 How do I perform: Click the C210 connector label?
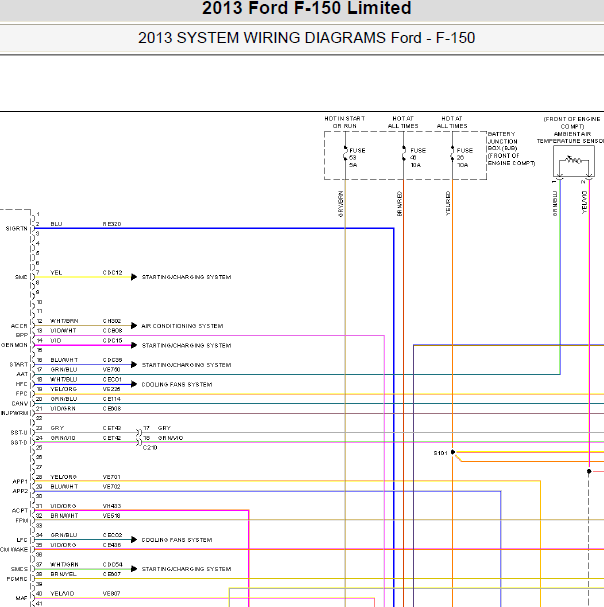(x=150, y=448)
